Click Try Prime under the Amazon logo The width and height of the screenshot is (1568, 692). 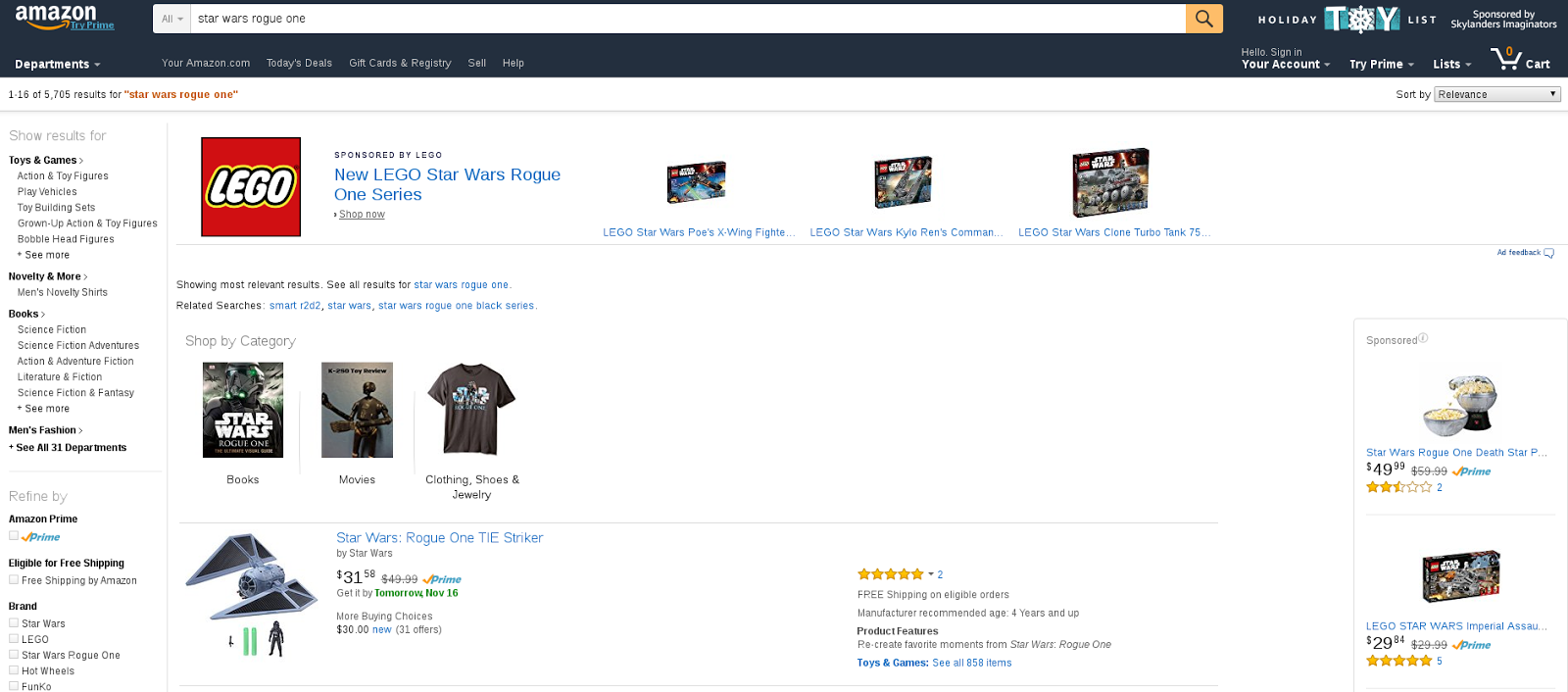point(92,25)
